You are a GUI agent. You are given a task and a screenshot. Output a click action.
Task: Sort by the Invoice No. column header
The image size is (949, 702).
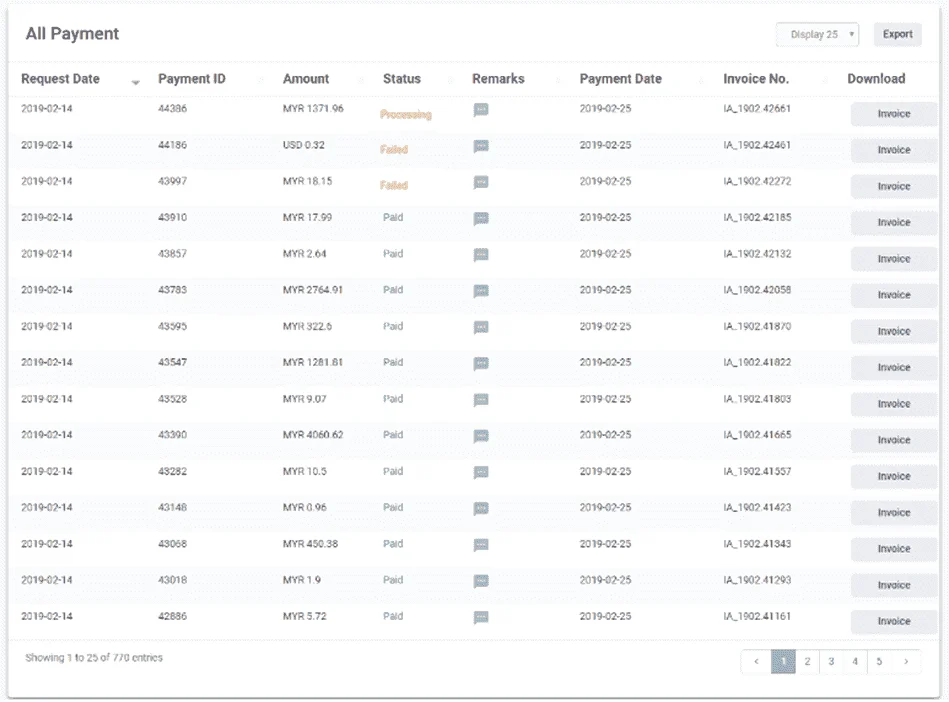(756, 79)
